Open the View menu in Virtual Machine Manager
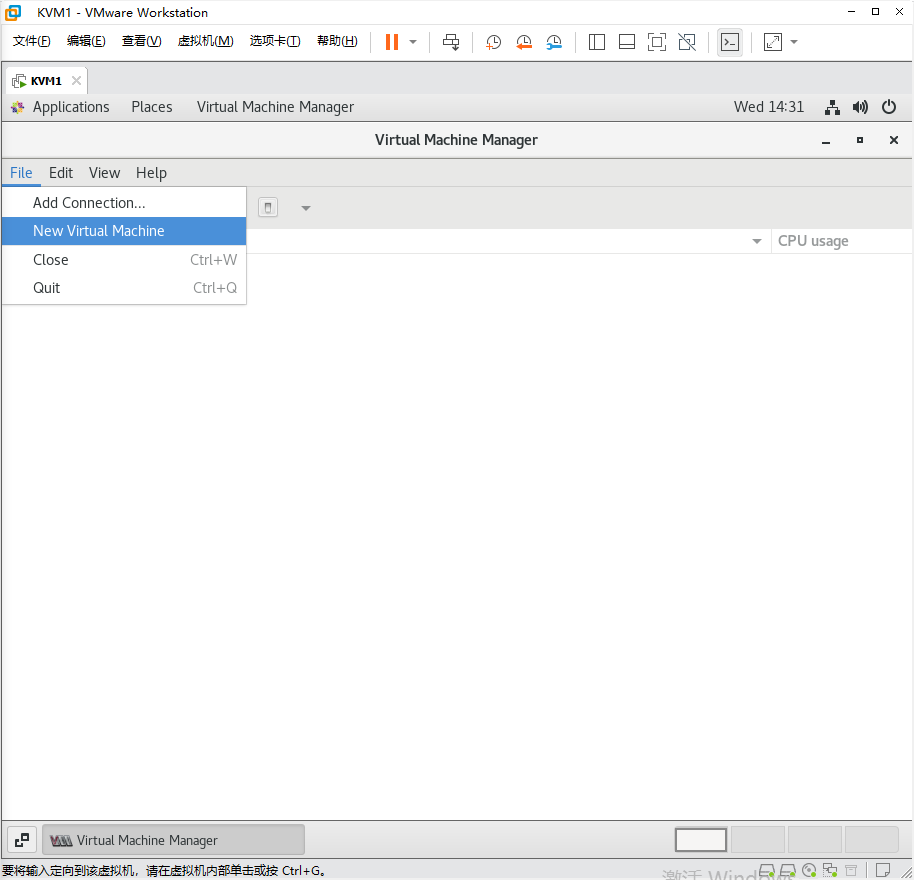This screenshot has width=914, height=880. 104,173
